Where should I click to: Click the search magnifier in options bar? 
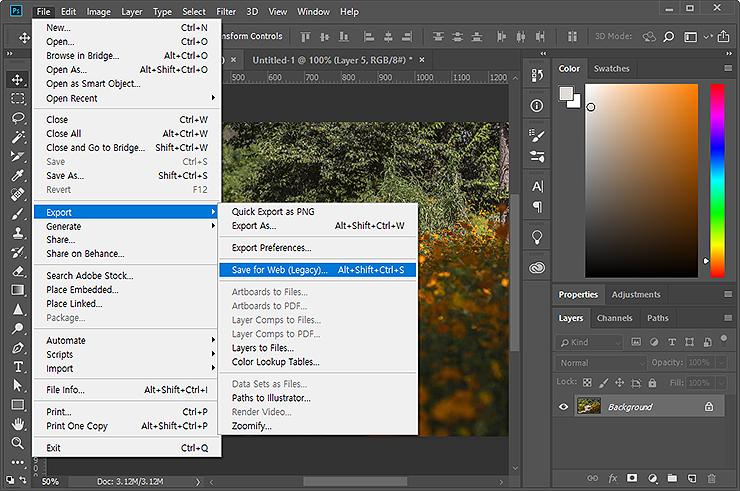click(669, 36)
